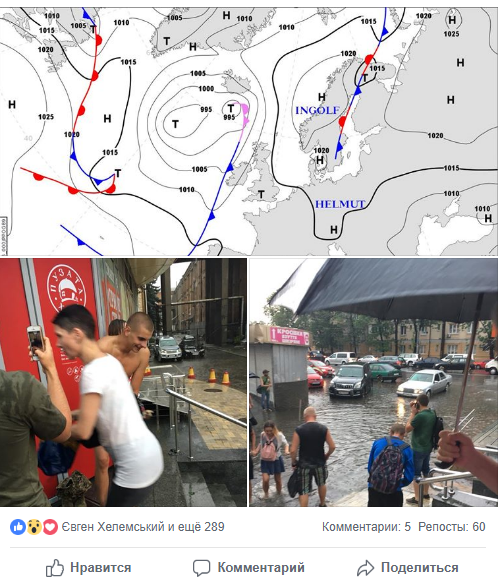Like the post with Нравится
This screenshot has width=498, height=586.
click(89, 568)
